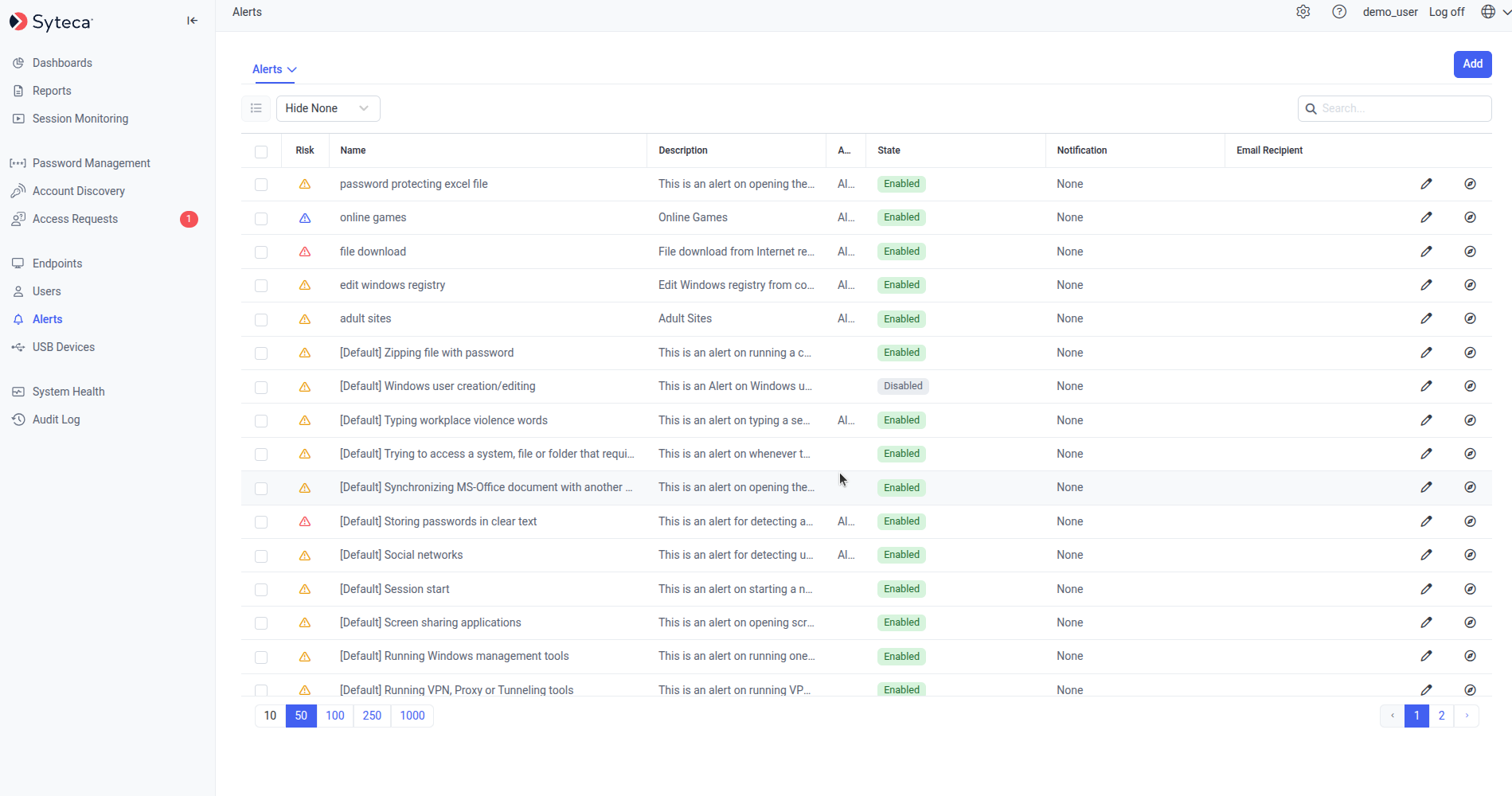Select the 'adult sites' row checkbox
Image resolution: width=1512 pixels, height=796 pixels.
[261, 319]
